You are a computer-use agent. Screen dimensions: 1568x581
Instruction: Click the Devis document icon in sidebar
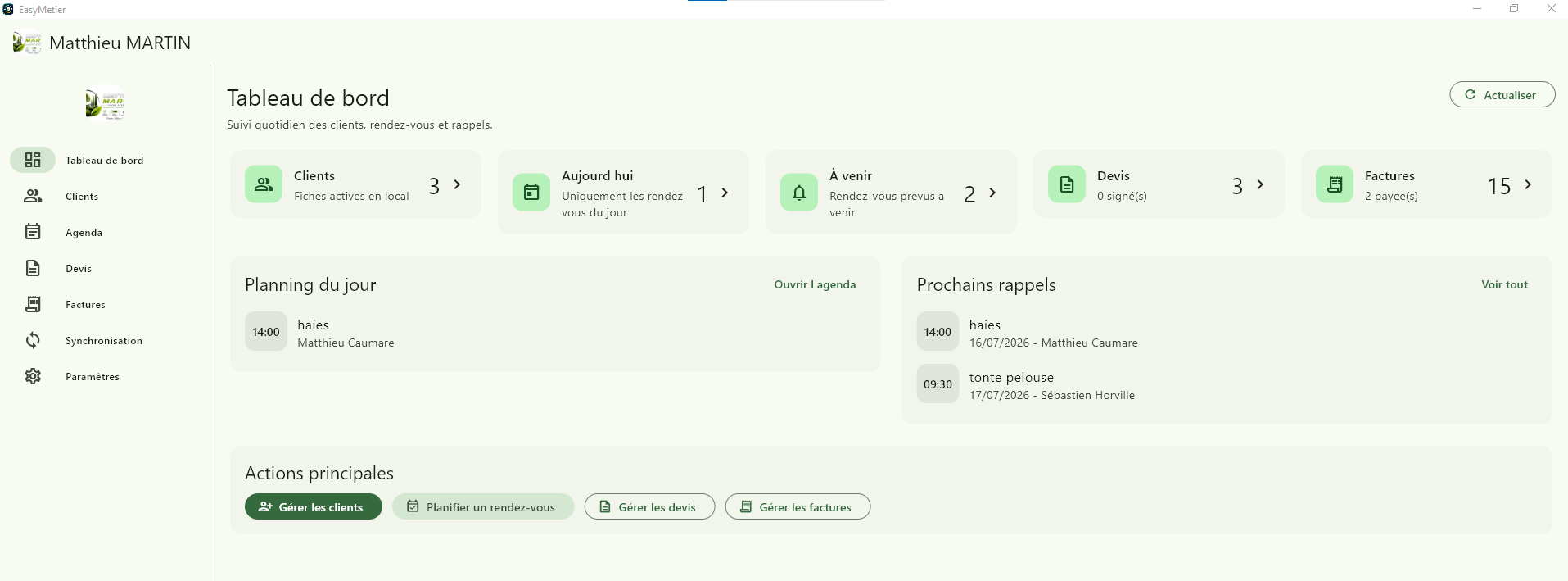pyautogui.click(x=33, y=268)
